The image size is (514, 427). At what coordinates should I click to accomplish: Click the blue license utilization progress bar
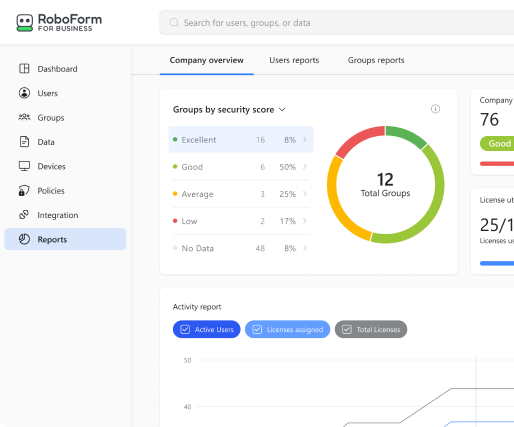click(x=497, y=263)
